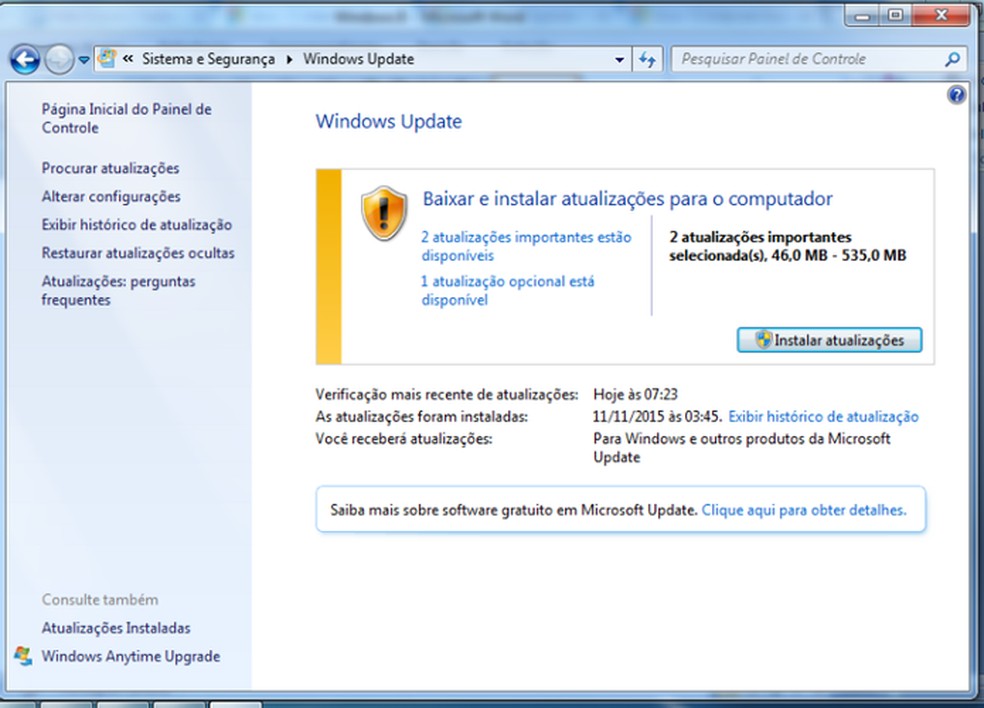View the 2 atualizações importantes link
The image size is (984, 708).
pyautogui.click(x=526, y=246)
